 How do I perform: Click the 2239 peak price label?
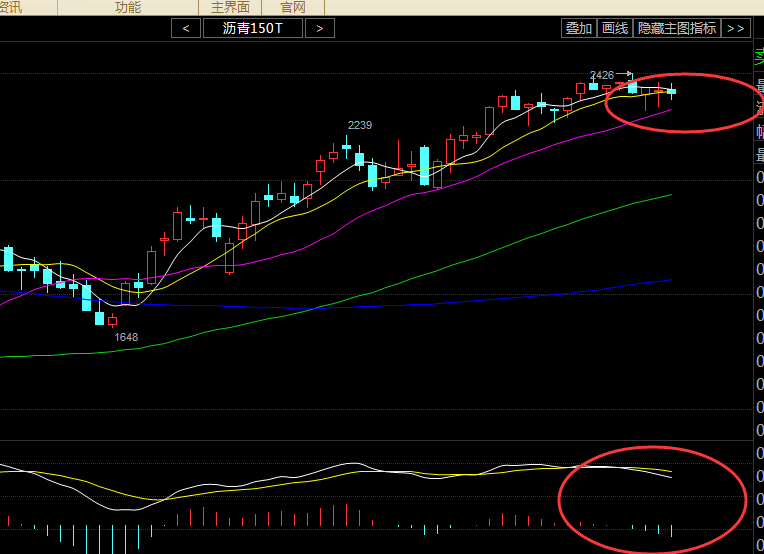(x=359, y=125)
